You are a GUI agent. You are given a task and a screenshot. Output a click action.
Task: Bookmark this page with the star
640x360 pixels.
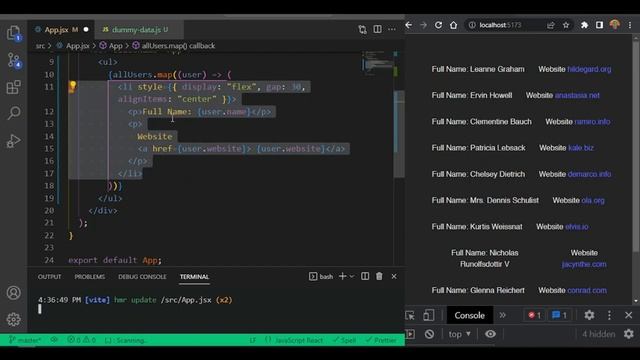[566, 25]
